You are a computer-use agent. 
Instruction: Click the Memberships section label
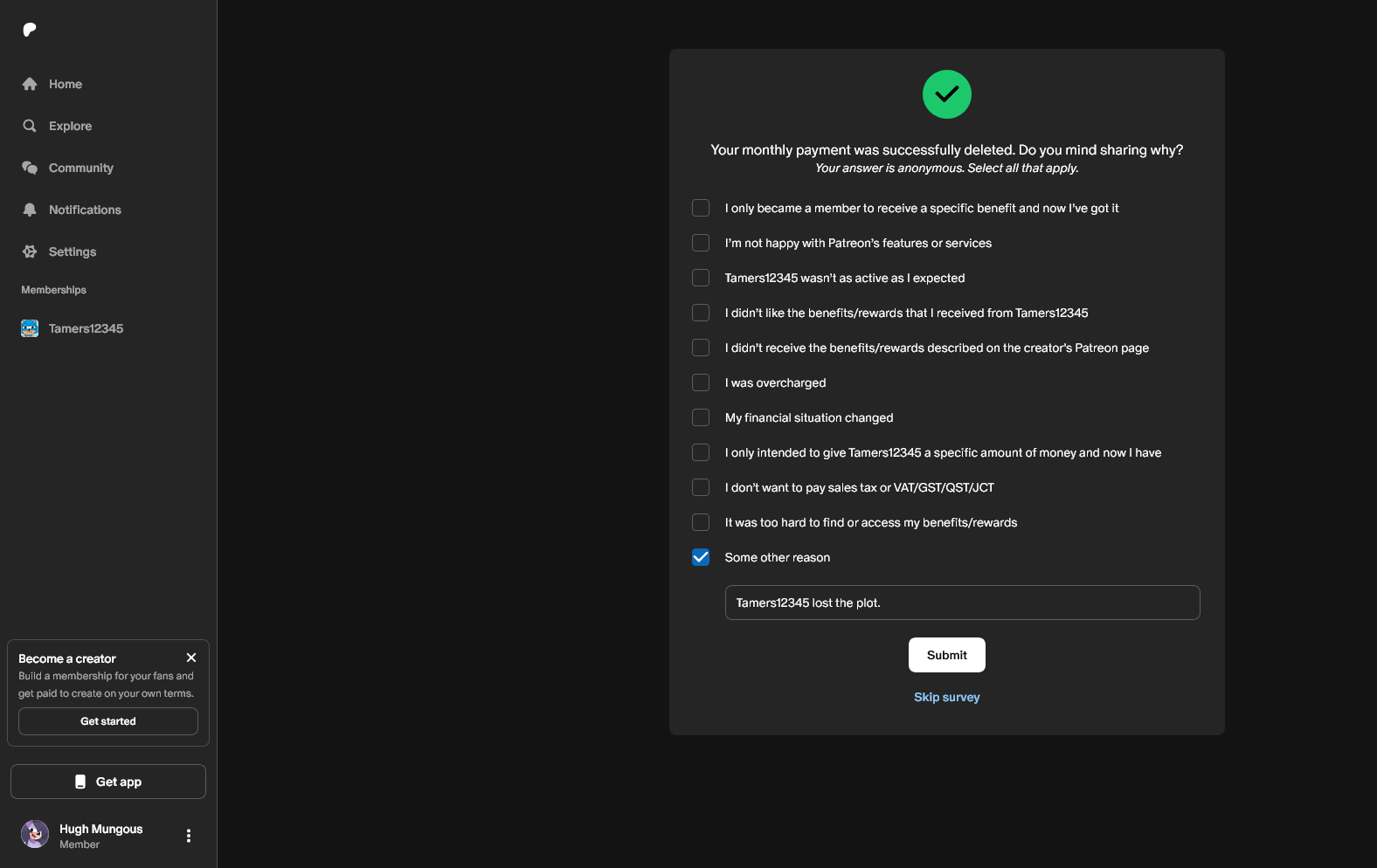(54, 290)
